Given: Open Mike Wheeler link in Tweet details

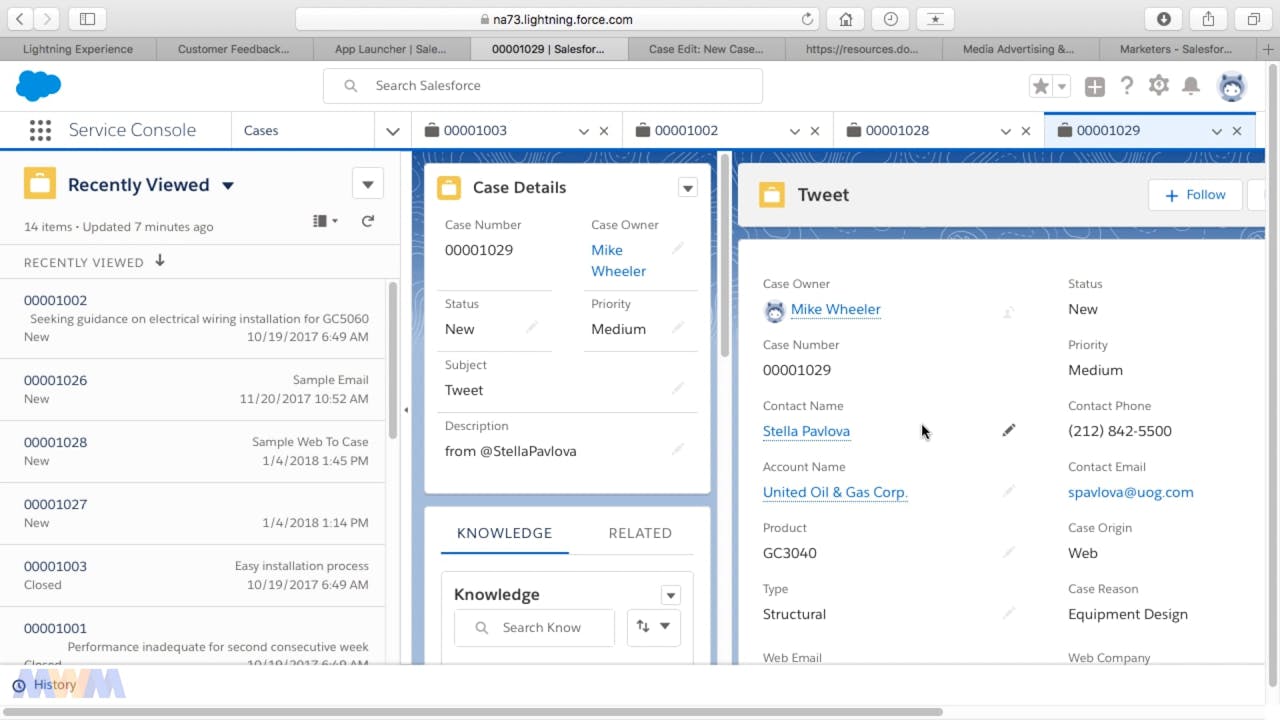Looking at the screenshot, I should 836,309.
